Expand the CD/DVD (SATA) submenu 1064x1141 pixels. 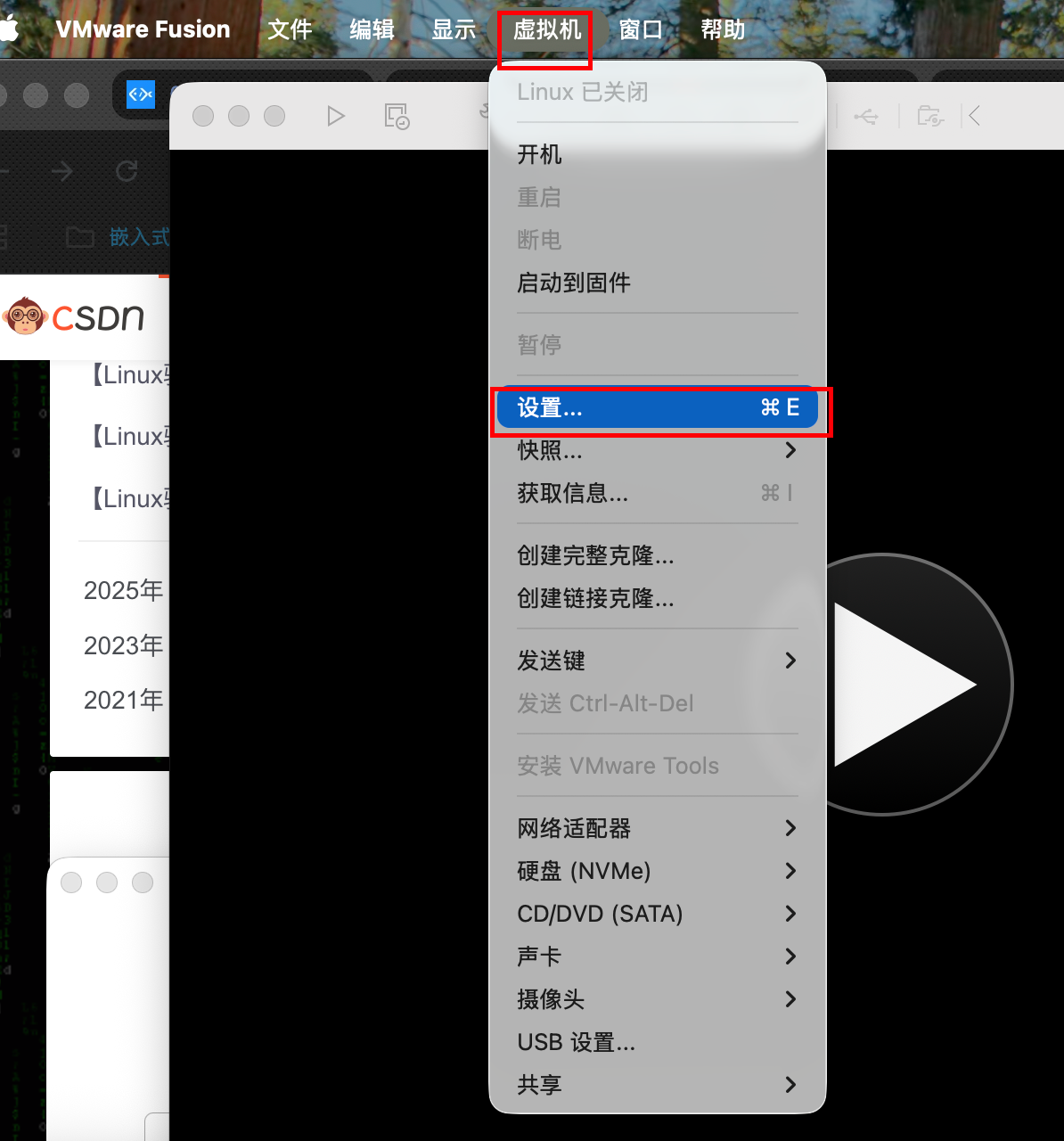coord(658,914)
